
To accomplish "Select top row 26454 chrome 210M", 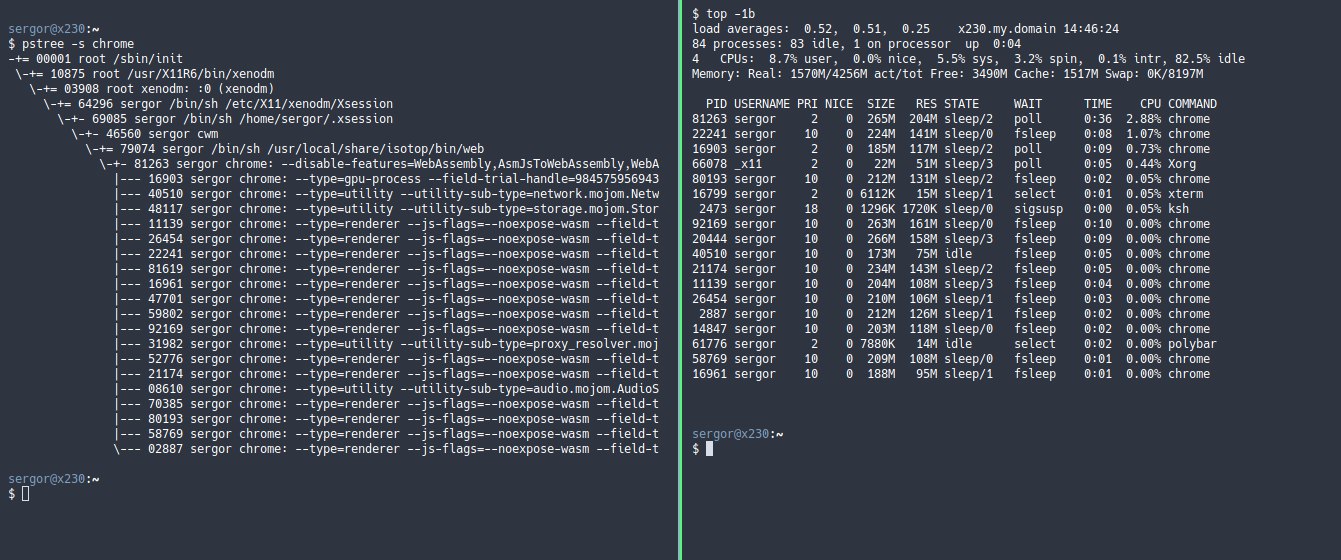I will [951, 299].
